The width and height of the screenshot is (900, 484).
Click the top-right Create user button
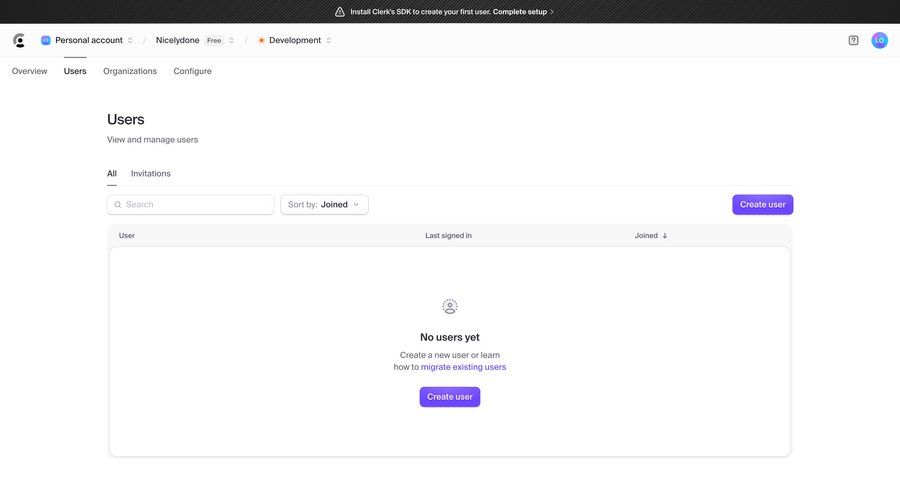pyautogui.click(x=762, y=205)
